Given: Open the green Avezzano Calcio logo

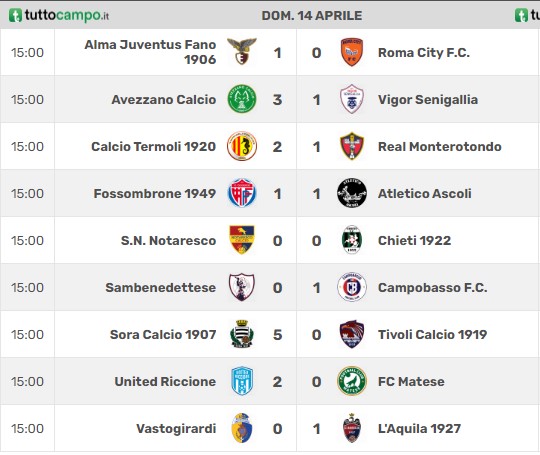Looking at the screenshot, I should (242, 99).
